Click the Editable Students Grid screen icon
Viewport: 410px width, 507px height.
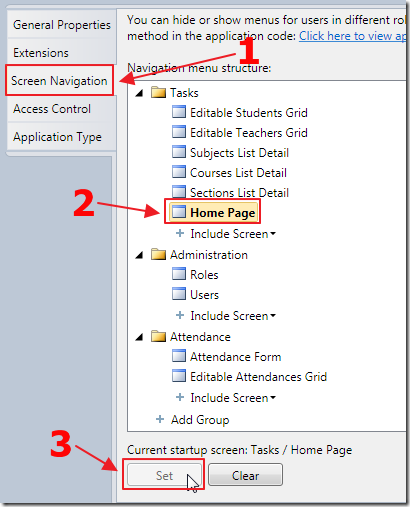point(179,112)
